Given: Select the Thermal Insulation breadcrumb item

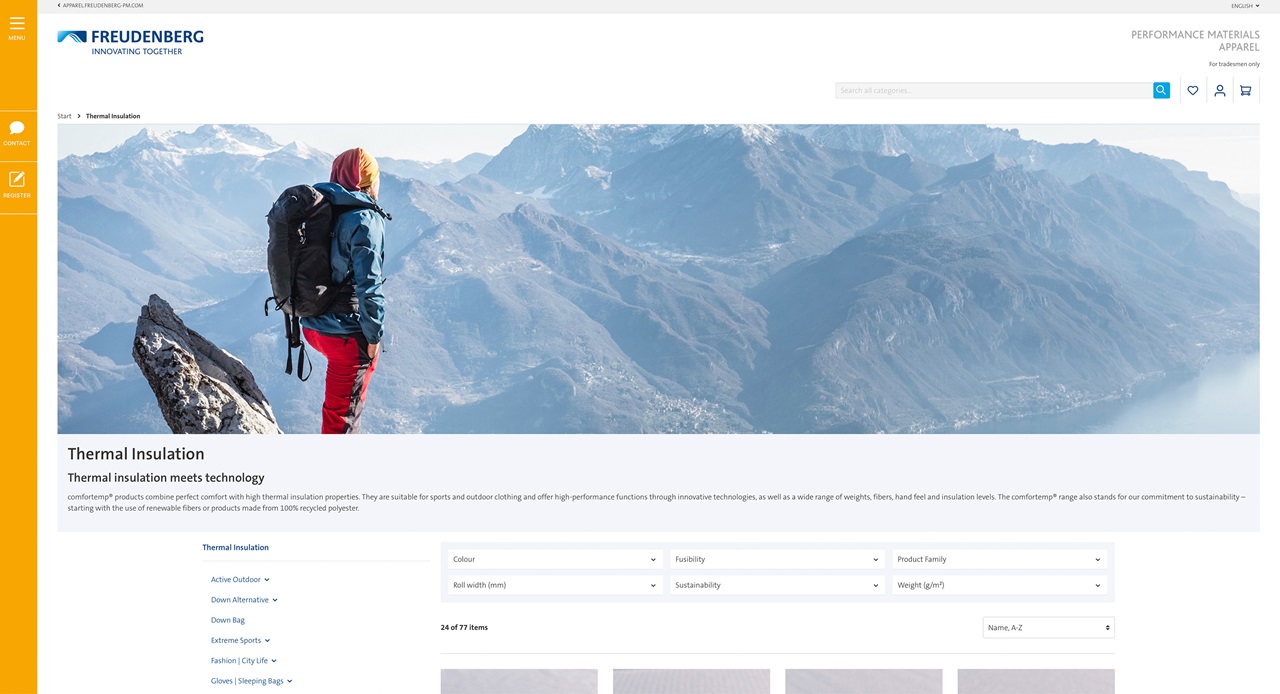Looking at the screenshot, I should point(112,116).
